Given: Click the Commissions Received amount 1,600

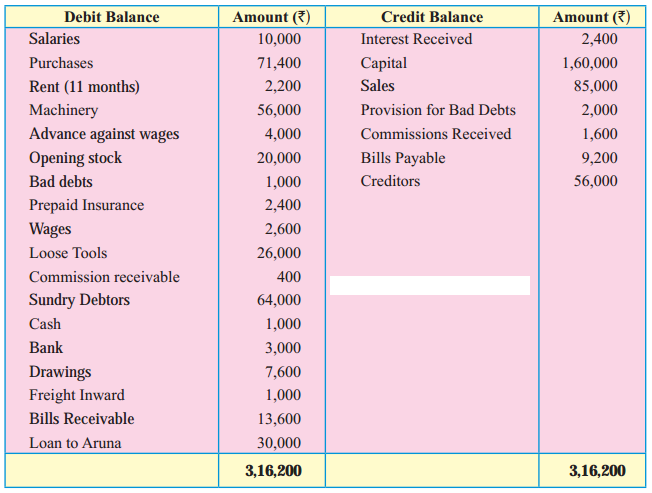Looking at the screenshot, I should click(599, 134).
